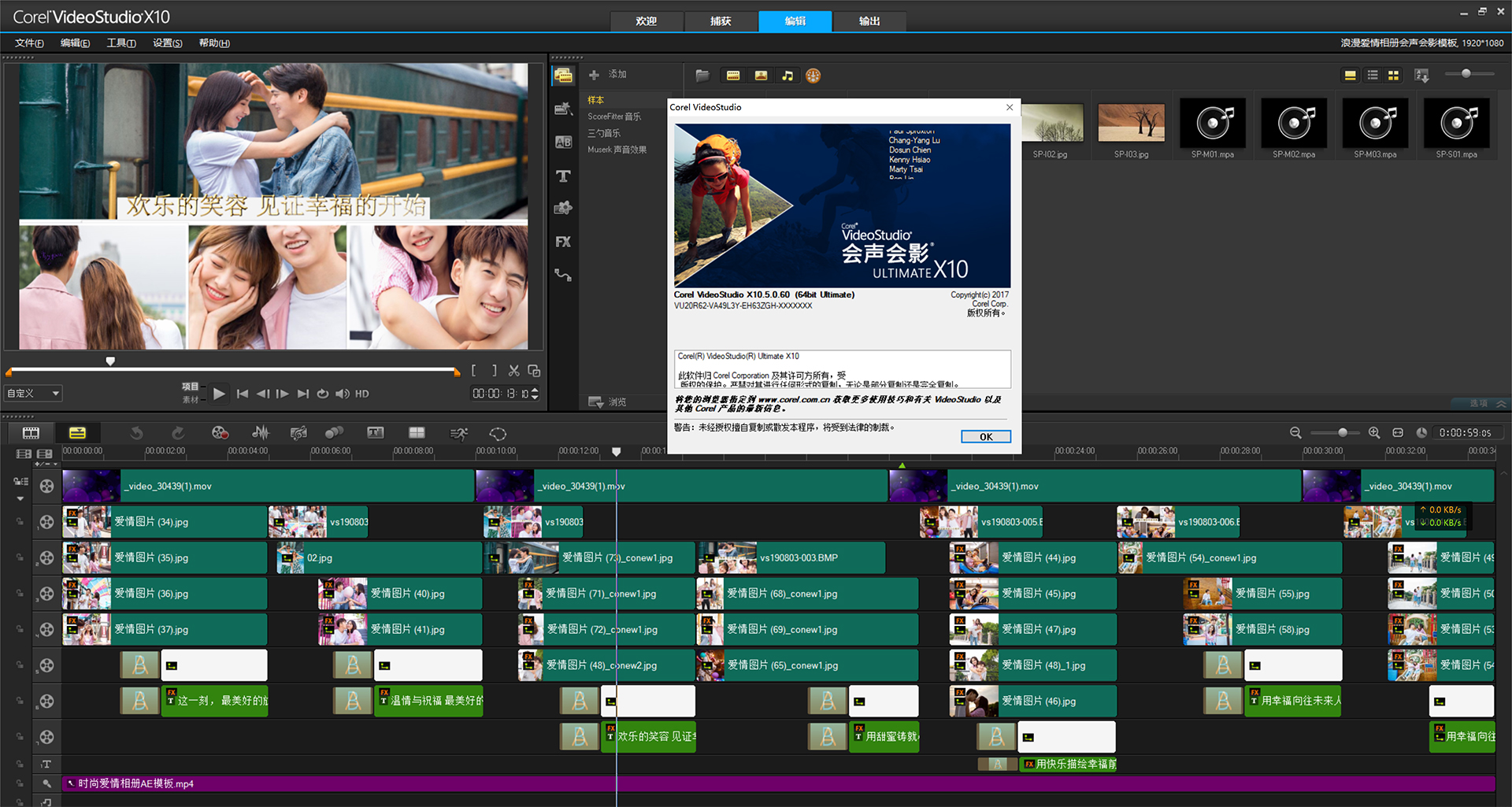Image resolution: width=1512 pixels, height=807 pixels.
Task: Toggle HD preview mode
Action: [362, 394]
